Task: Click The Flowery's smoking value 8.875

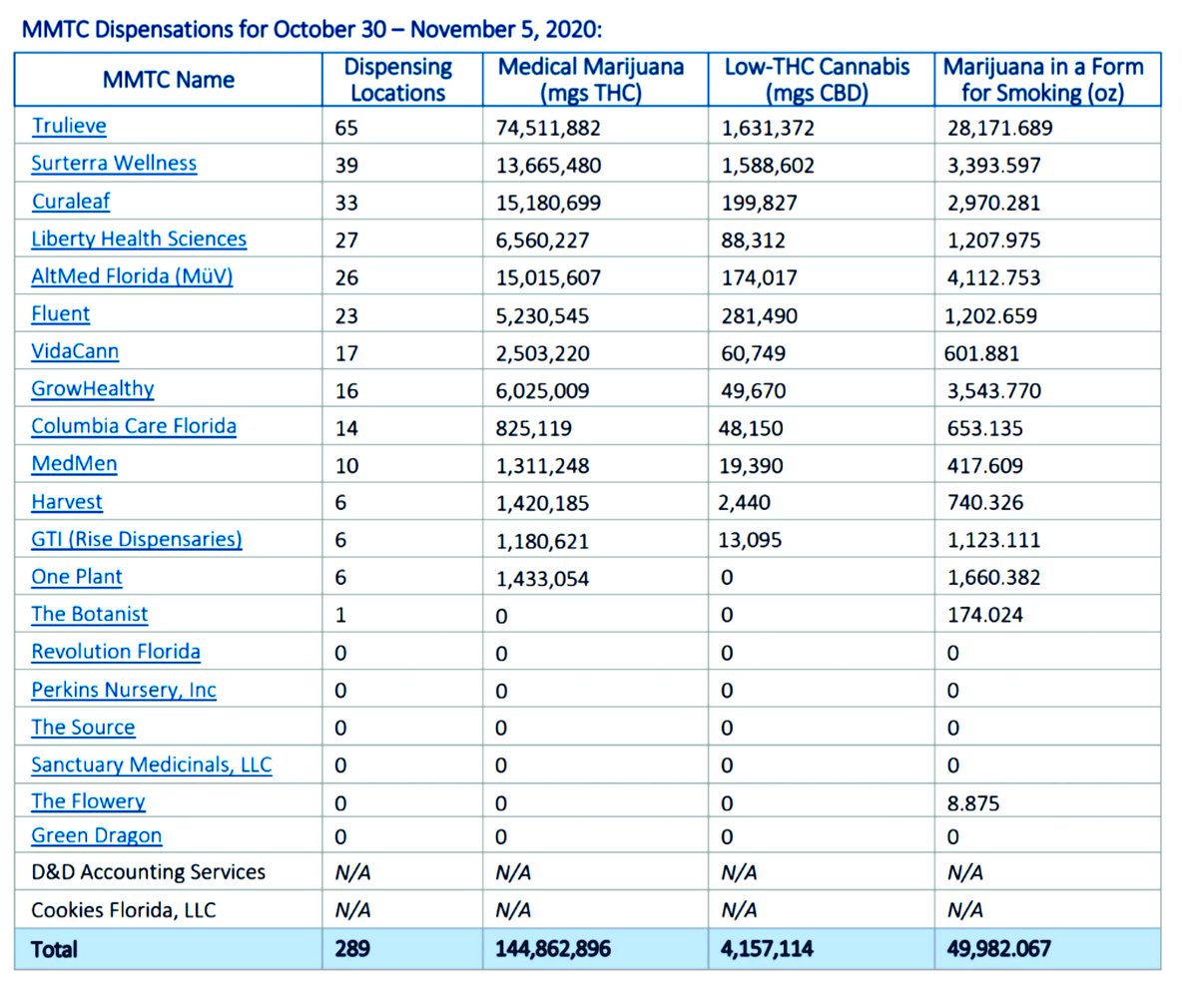Action: pos(973,803)
